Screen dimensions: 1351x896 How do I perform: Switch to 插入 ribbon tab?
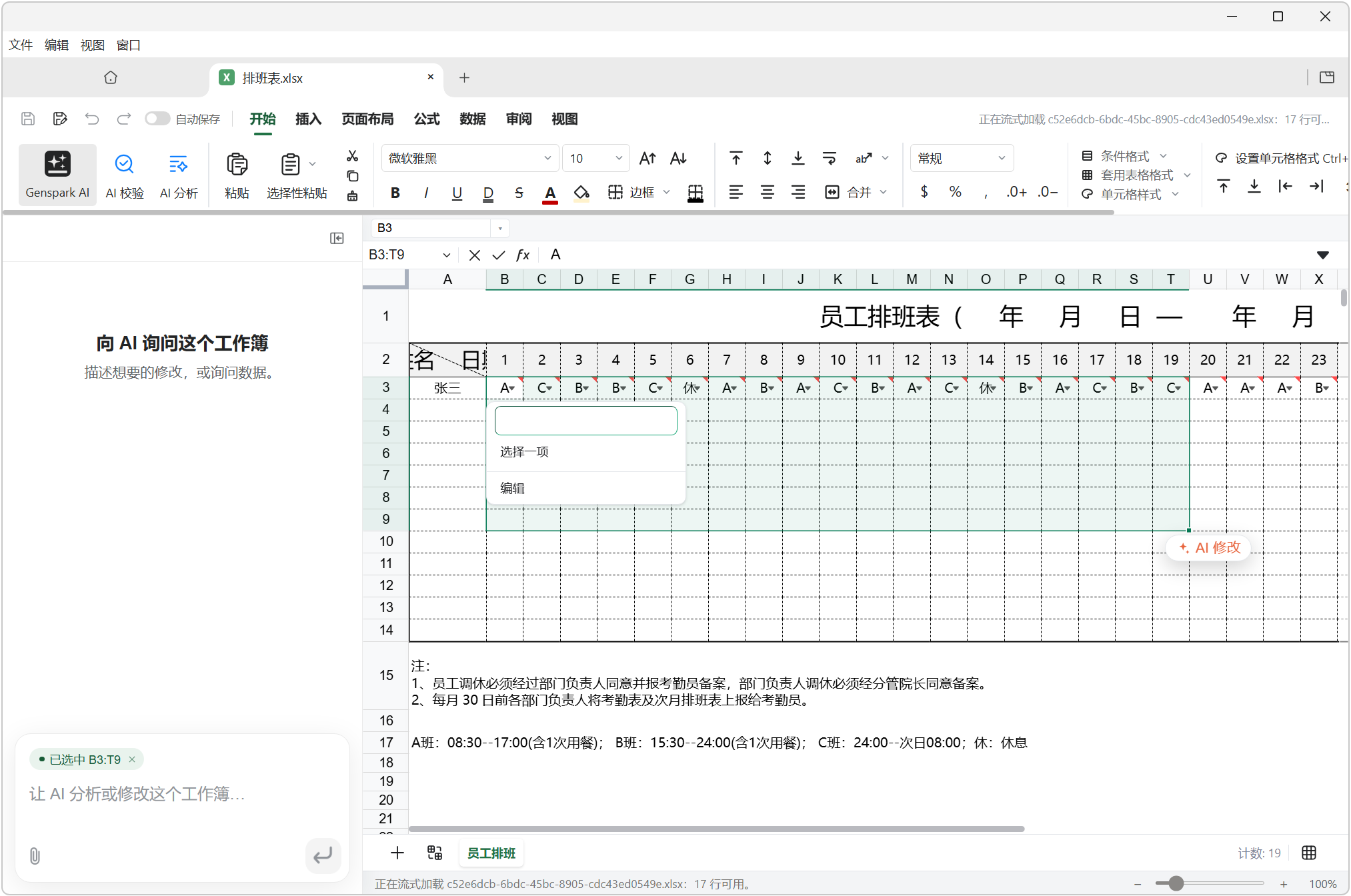tap(309, 119)
